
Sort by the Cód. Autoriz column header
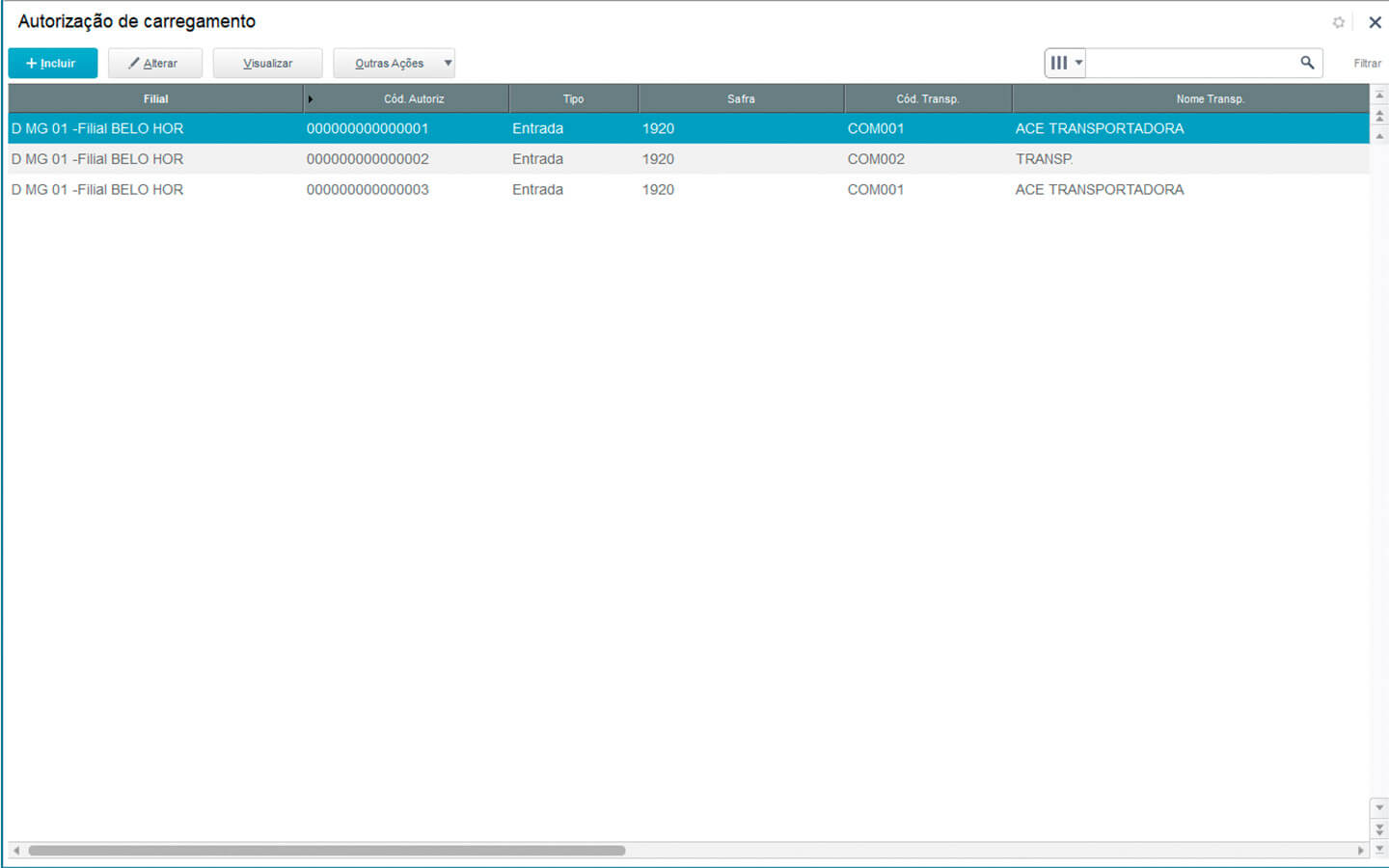tap(414, 99)
